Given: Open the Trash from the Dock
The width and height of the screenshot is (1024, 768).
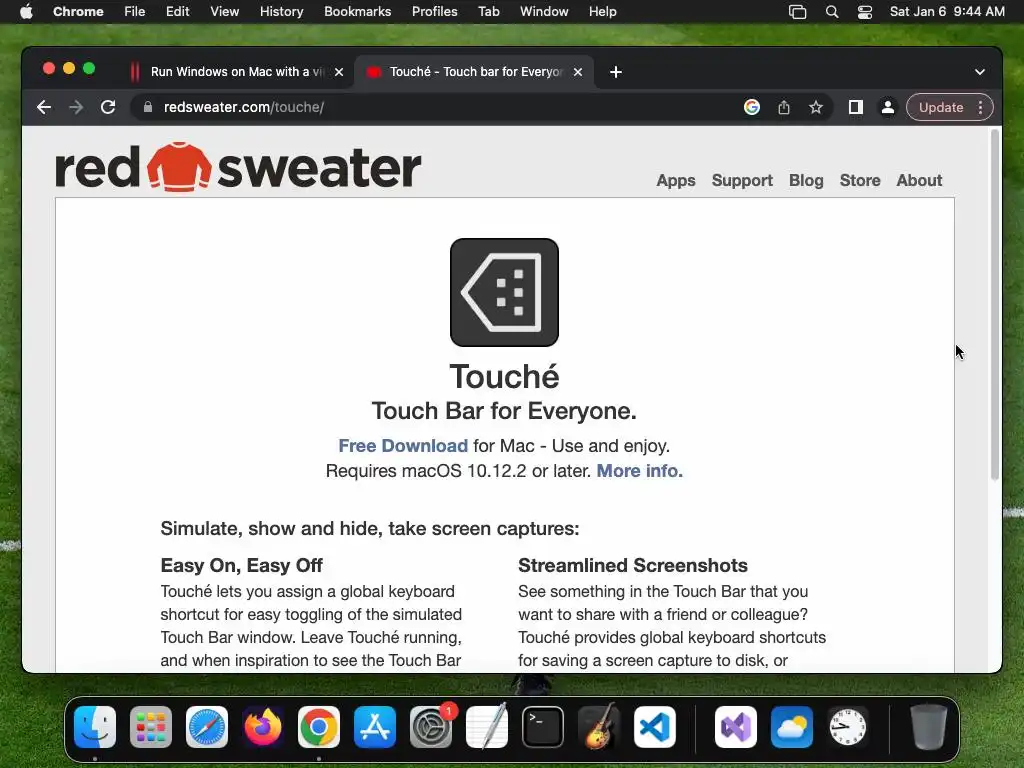Looking at the screenshot, I should coord(928,727).
